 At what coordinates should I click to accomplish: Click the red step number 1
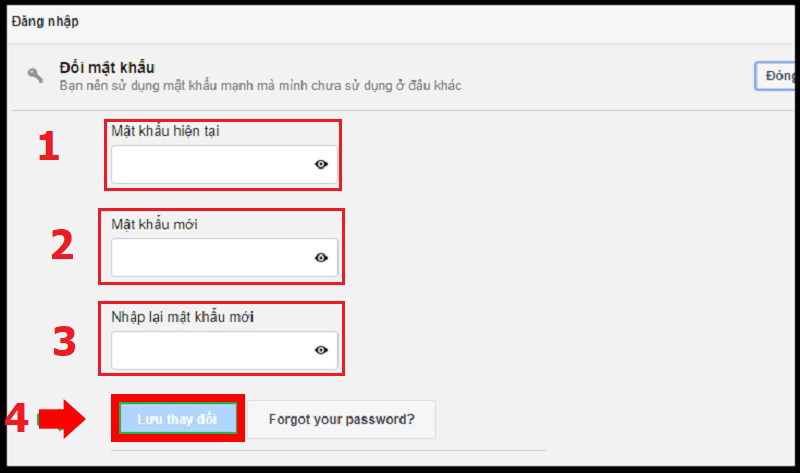pos(48,148)
